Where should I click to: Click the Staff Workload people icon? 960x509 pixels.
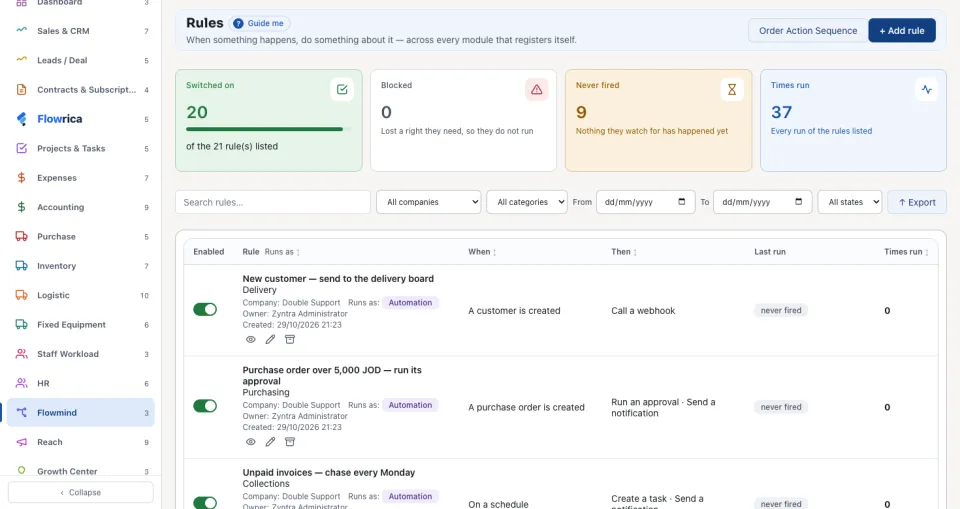[x=21, y=354]
